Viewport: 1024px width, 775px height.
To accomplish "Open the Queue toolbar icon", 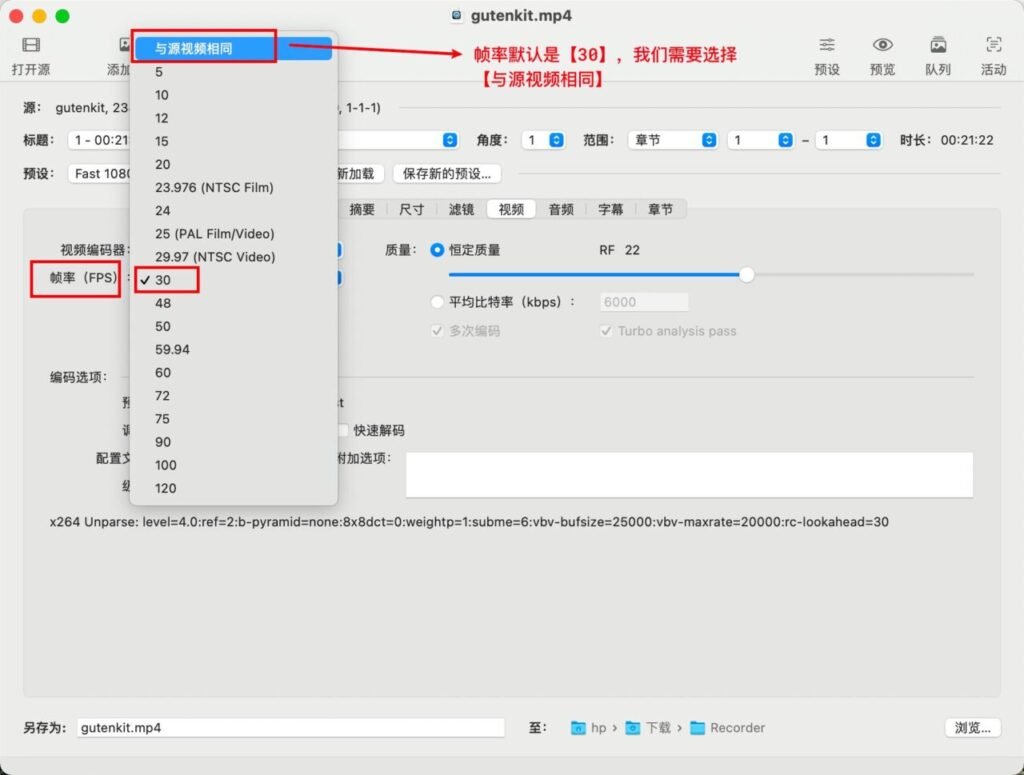I will coord(938,45).
